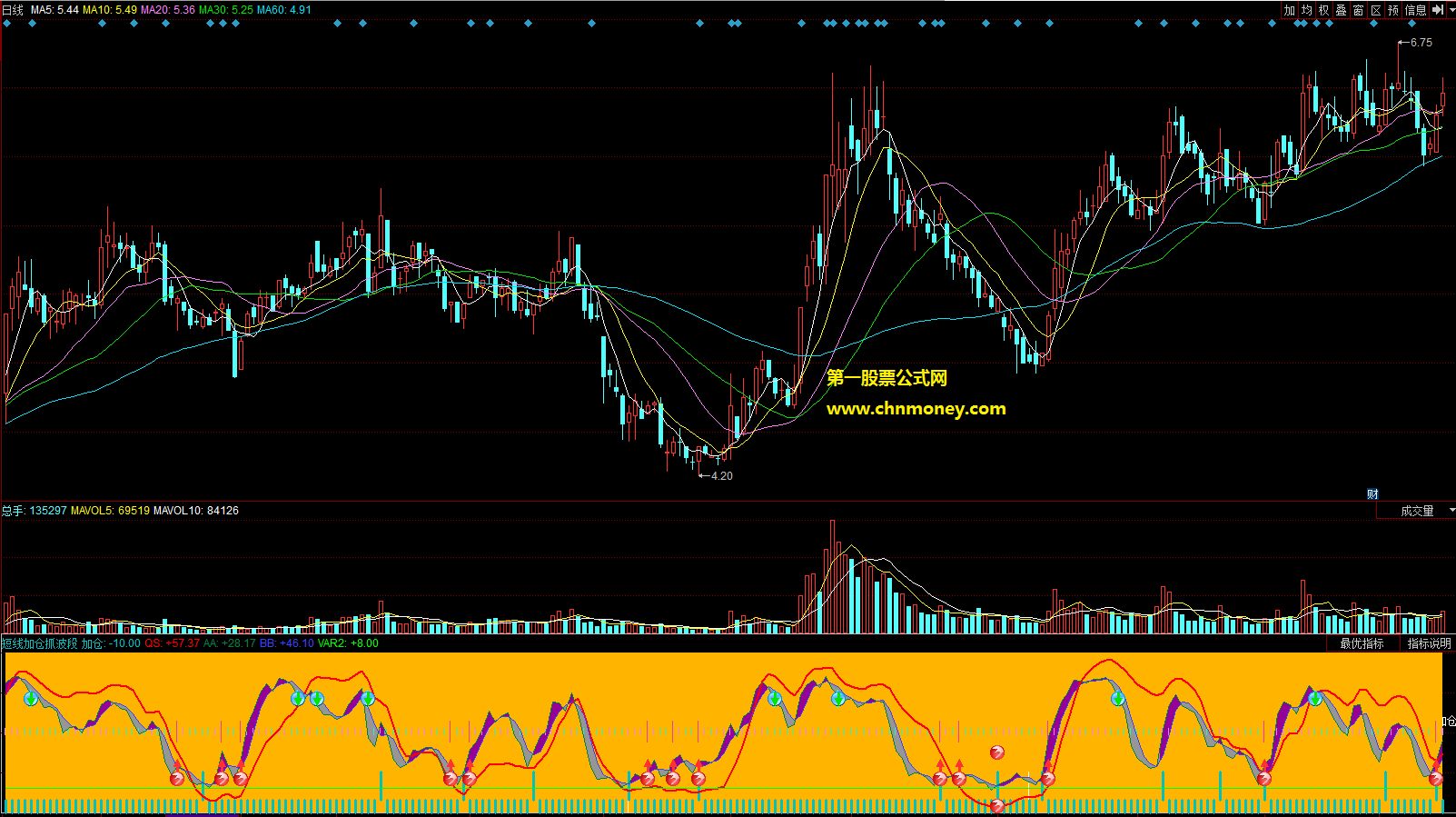Open the 信息 info panel button
The height and width of the screenshot is (817, 1456).
point(1416,10)
